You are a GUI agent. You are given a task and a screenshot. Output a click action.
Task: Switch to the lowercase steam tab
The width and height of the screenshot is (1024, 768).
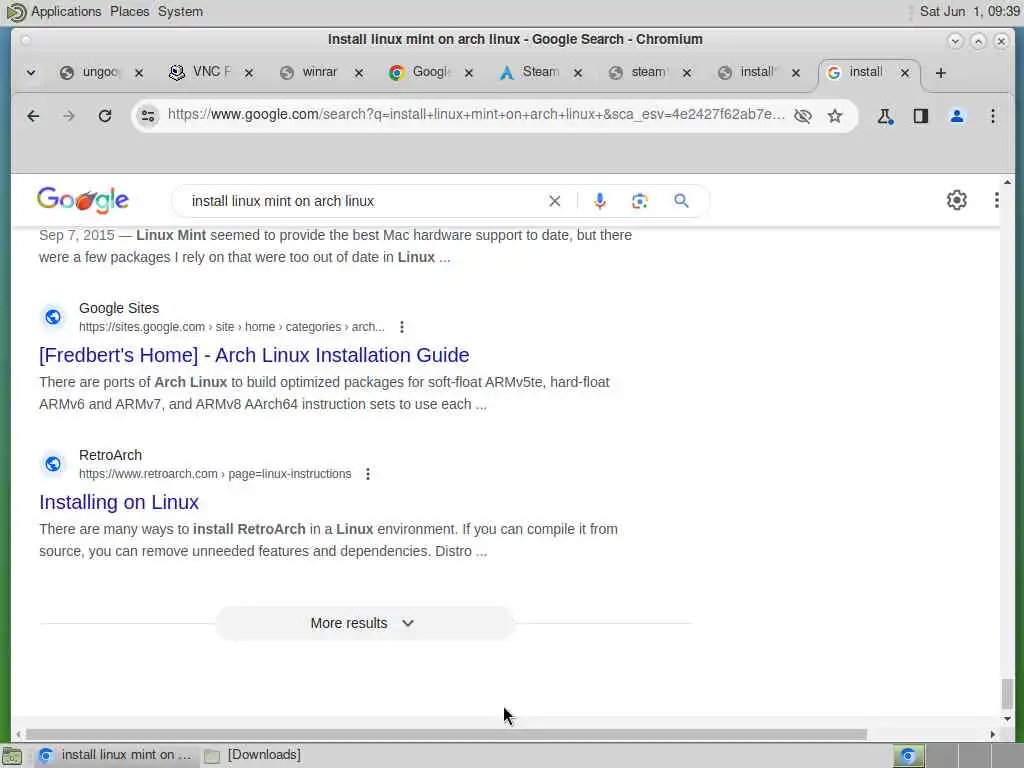[639, 72]
